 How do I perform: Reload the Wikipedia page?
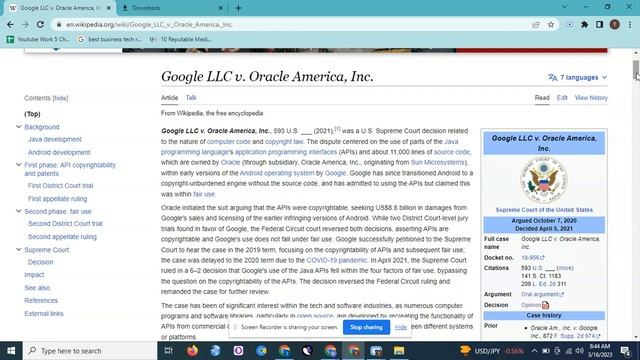click(40, 24)
